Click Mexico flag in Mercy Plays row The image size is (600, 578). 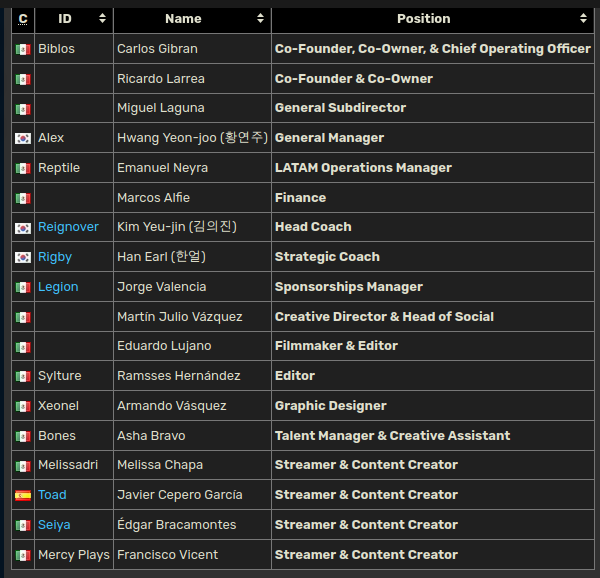[x=23, y=555]
